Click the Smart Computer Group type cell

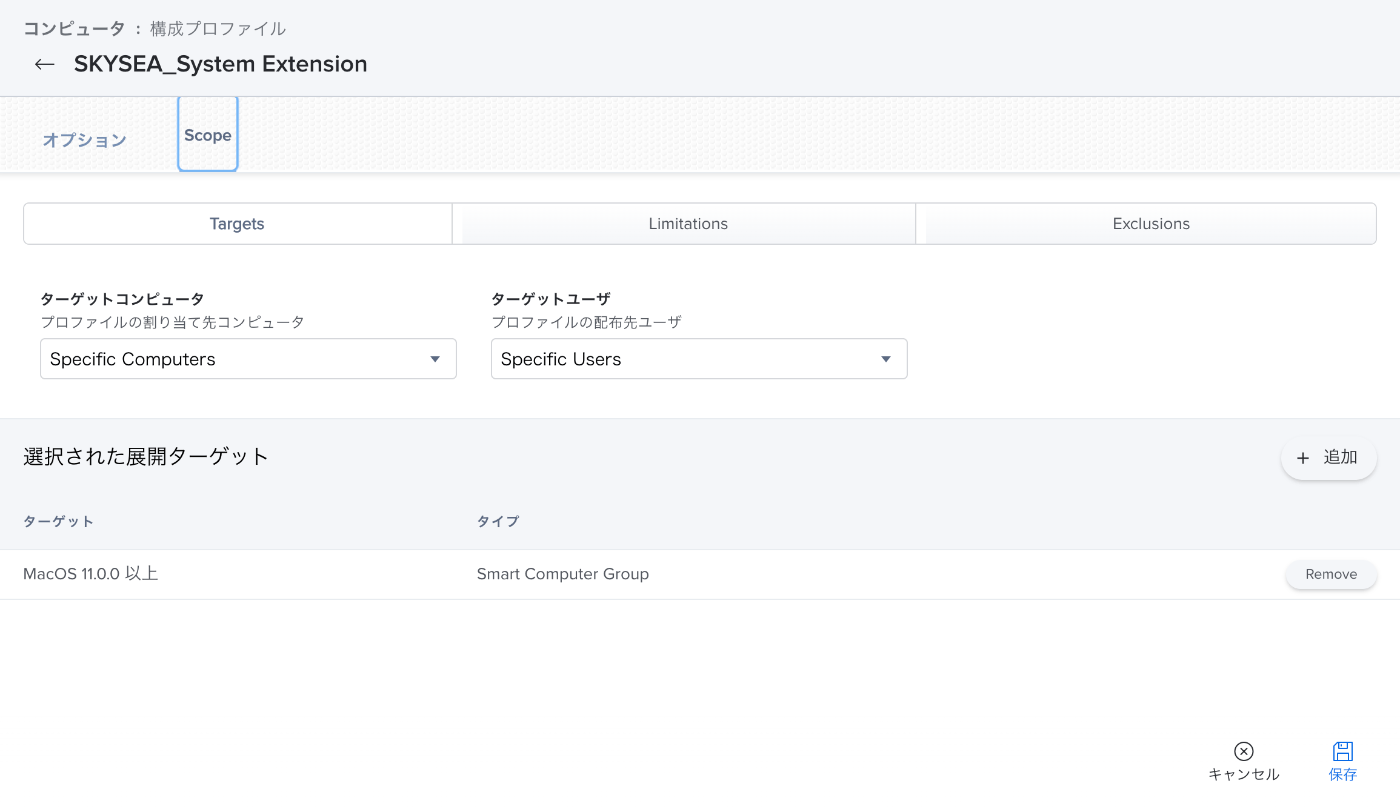coord(563,574)
